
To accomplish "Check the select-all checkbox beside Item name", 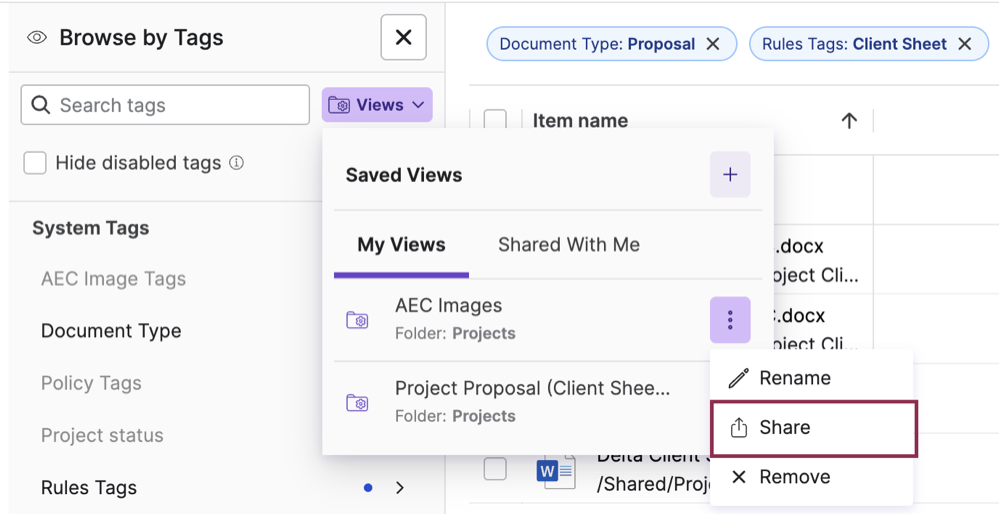I will [x=495, y=121].
